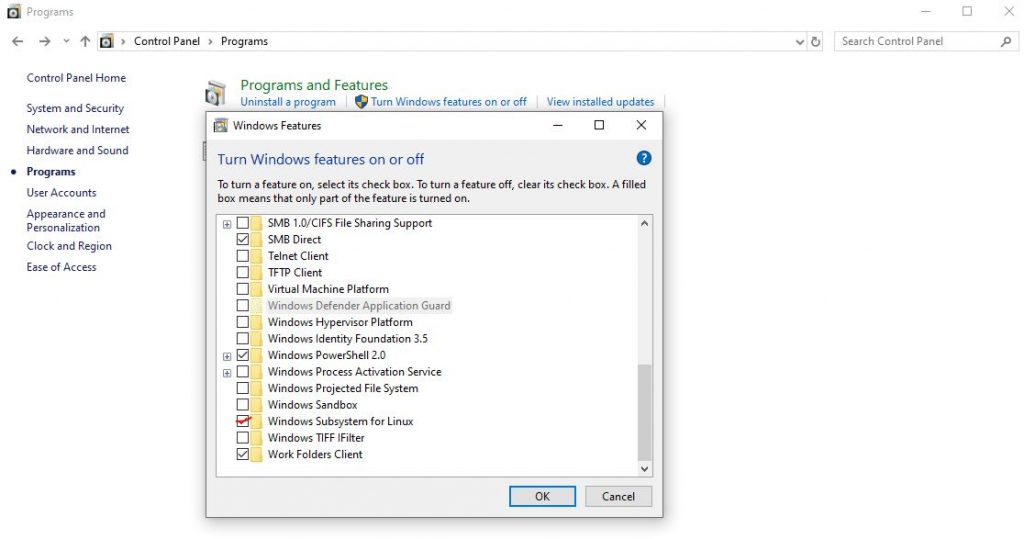Open the address bar history dropdown

point(799,42)
